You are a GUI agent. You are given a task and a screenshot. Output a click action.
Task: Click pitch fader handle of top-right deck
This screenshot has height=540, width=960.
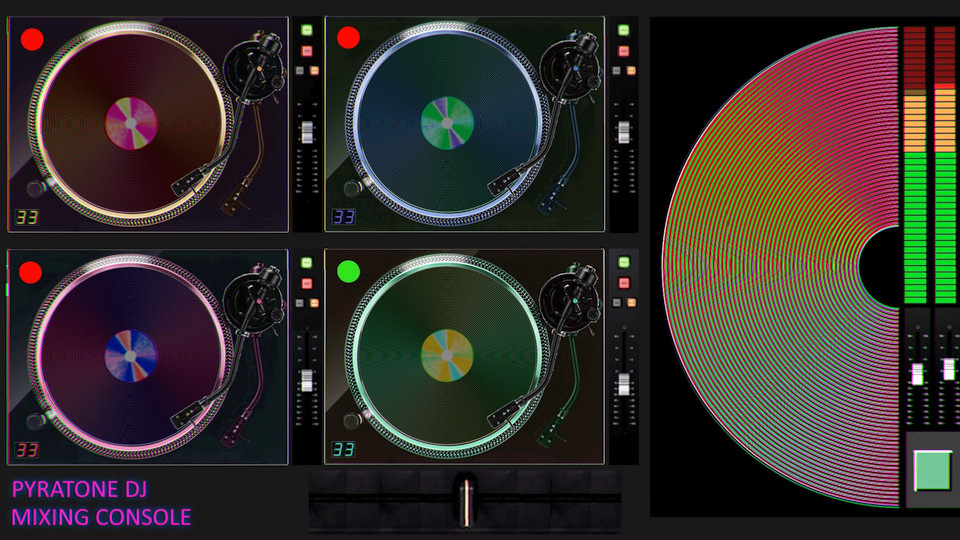[x=623, y=132]
